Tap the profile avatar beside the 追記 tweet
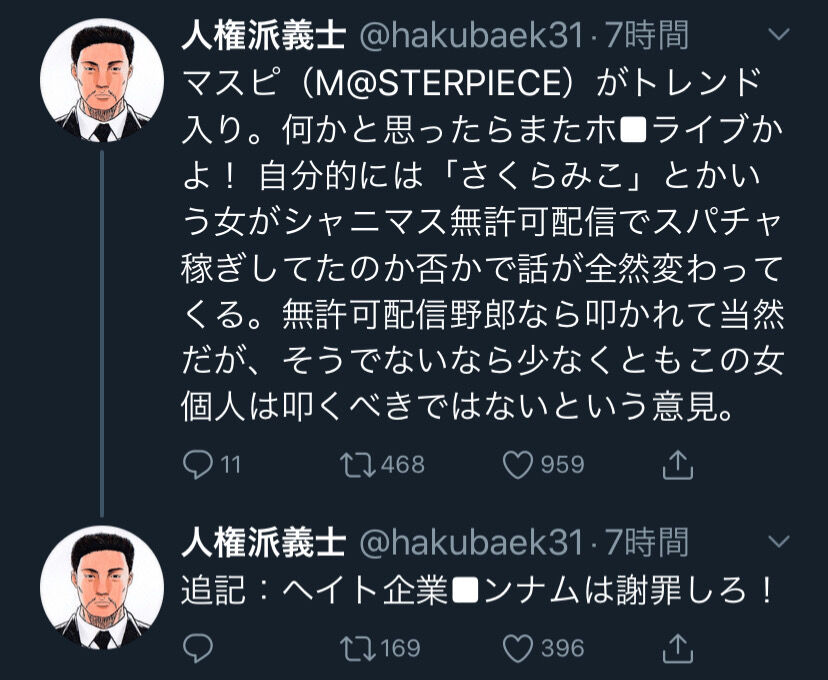Image resolution: width=828 pixels, height=680 pixels. [x=102, y=587]
